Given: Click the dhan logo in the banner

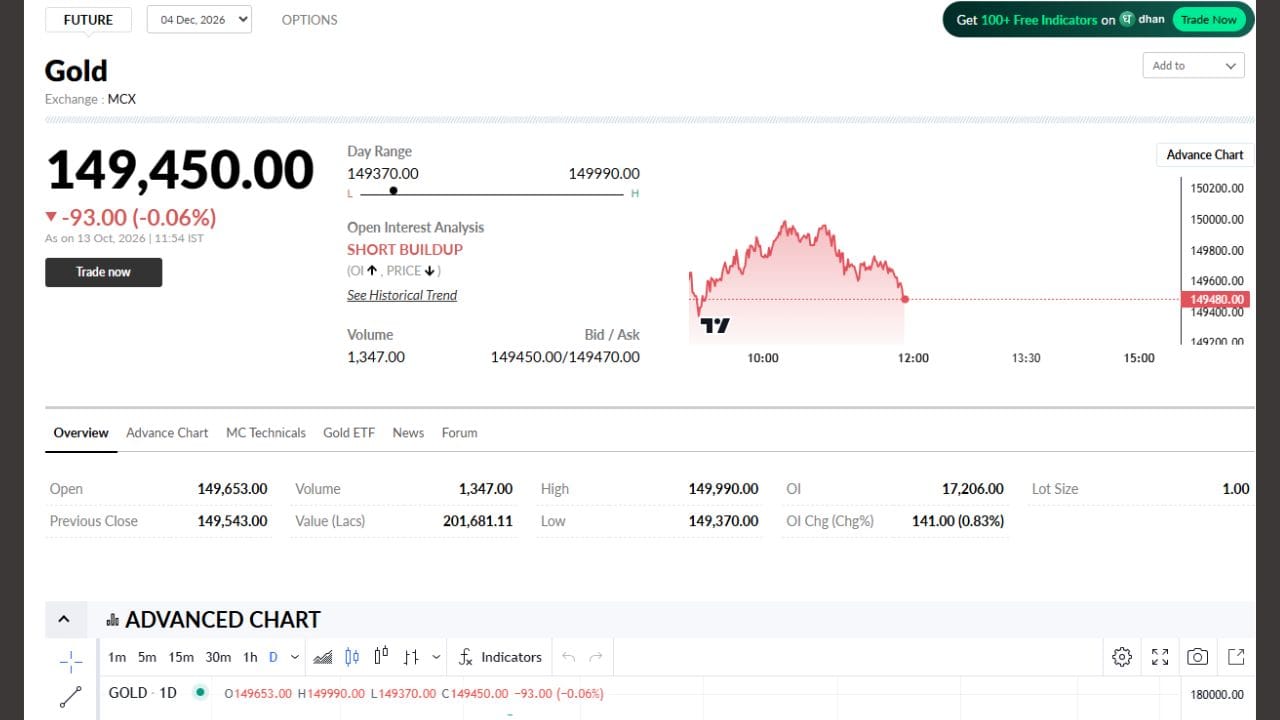Looking at the screenshot, I should click(1142, 19).
